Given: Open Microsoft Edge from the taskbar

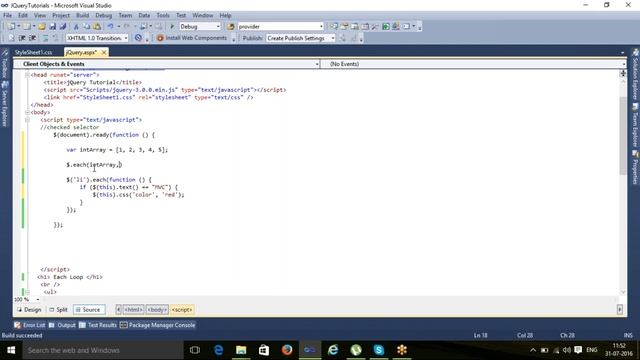Looking at the screenshot, I should click(x=218, y=350).
